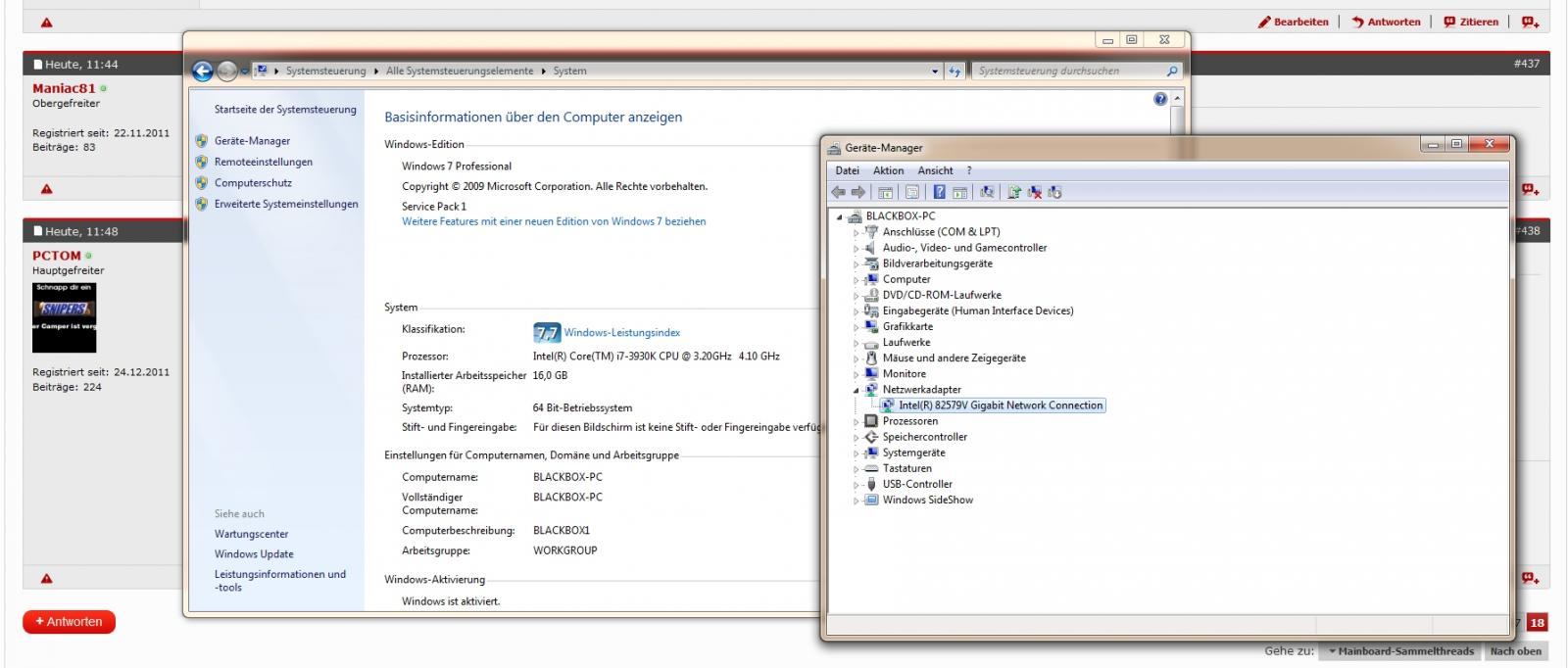Expand Bildverarbeitungsgeräte node
The image size is (1568, 668).
tap(856, 264)
